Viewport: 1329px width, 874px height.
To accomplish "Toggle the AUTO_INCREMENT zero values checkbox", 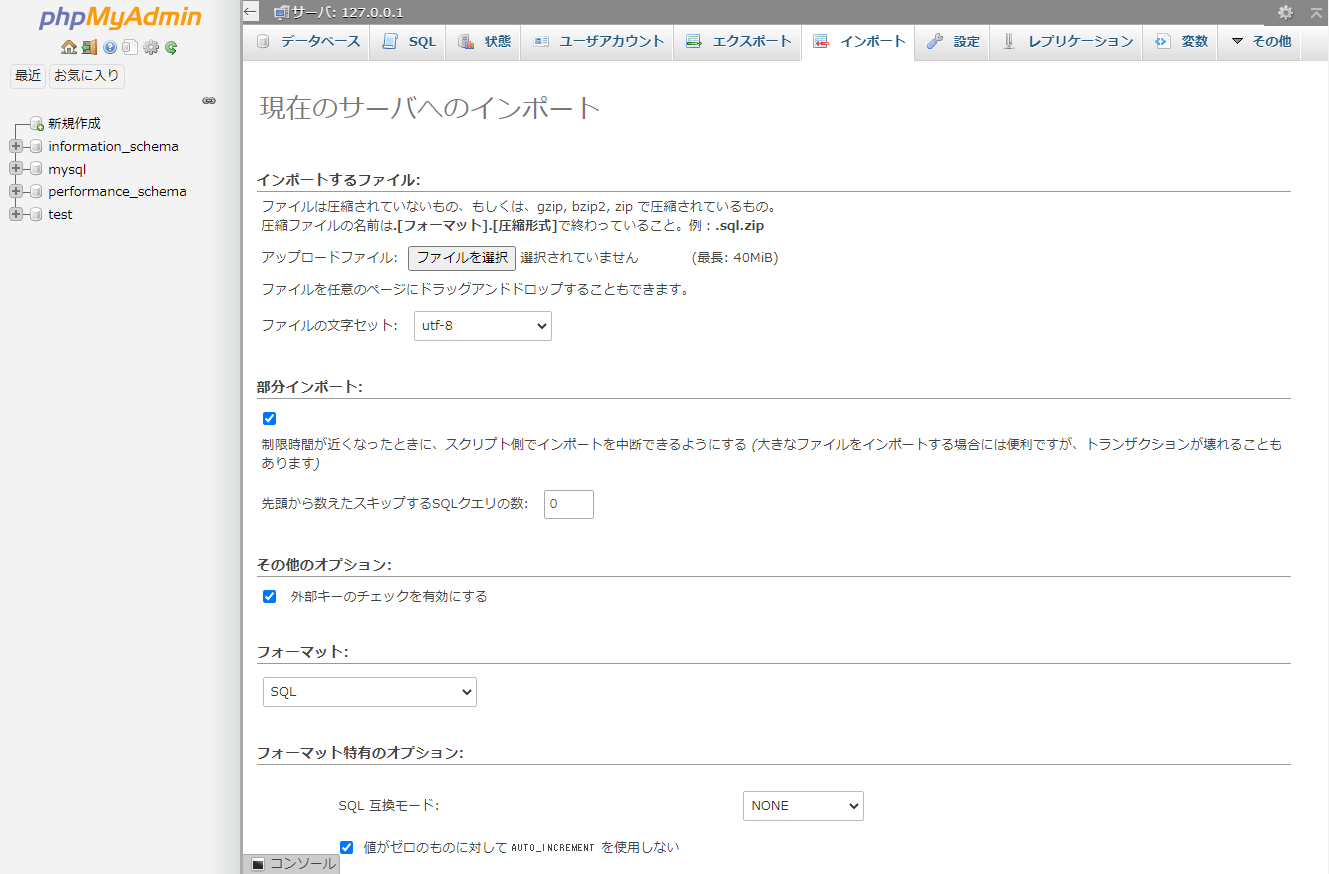I will pyautogui.click(x=346, y=847).
